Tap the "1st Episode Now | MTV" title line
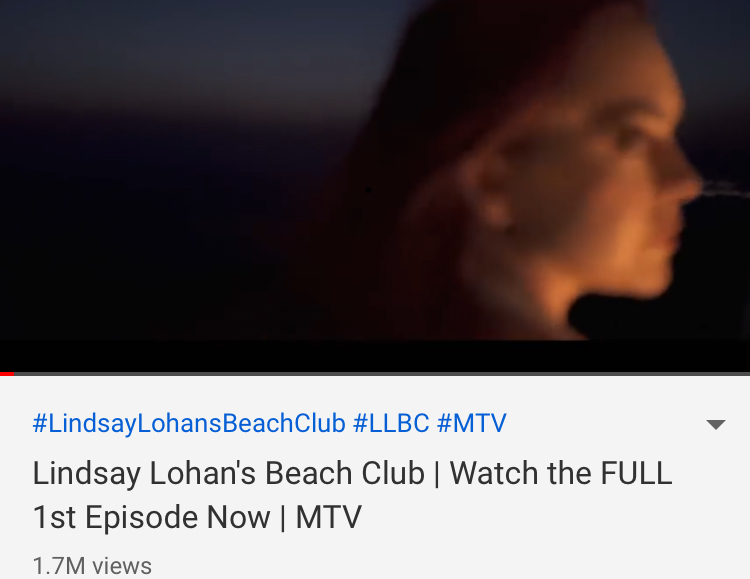 pos(197,517)
